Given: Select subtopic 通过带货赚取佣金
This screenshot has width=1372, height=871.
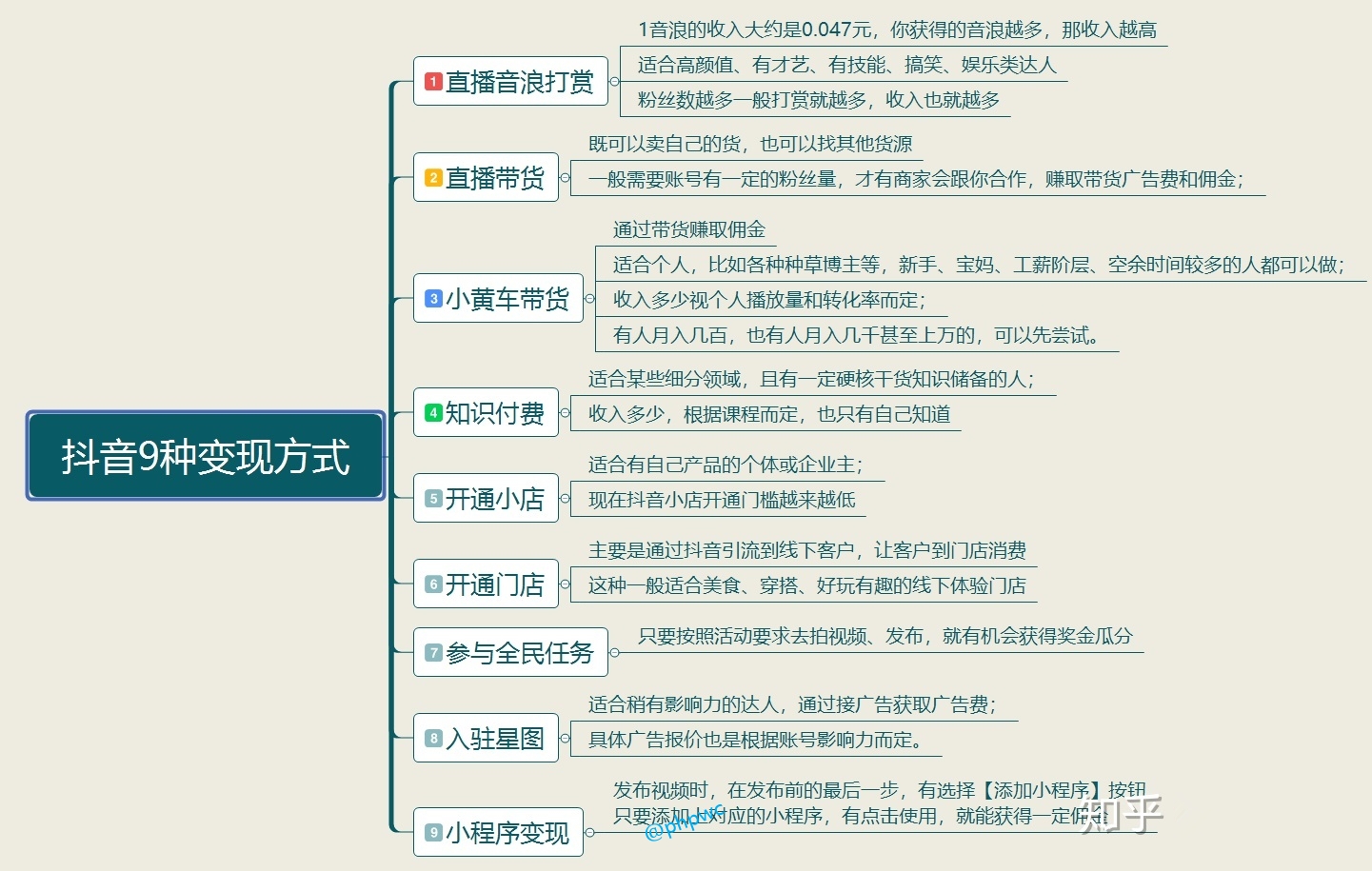Looking at the screenshot, I should [689, 230].
